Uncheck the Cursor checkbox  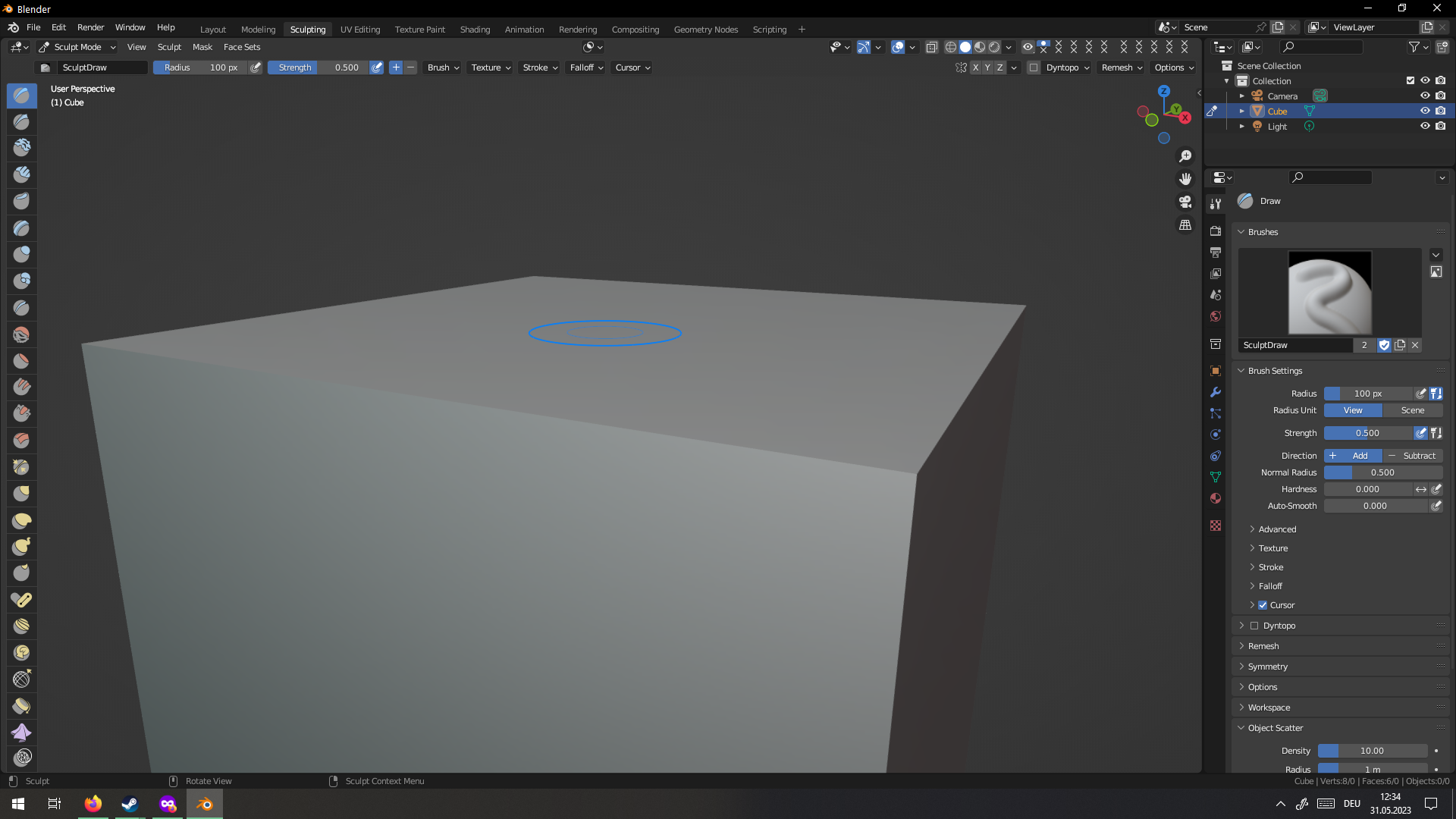click(1263, 605)
